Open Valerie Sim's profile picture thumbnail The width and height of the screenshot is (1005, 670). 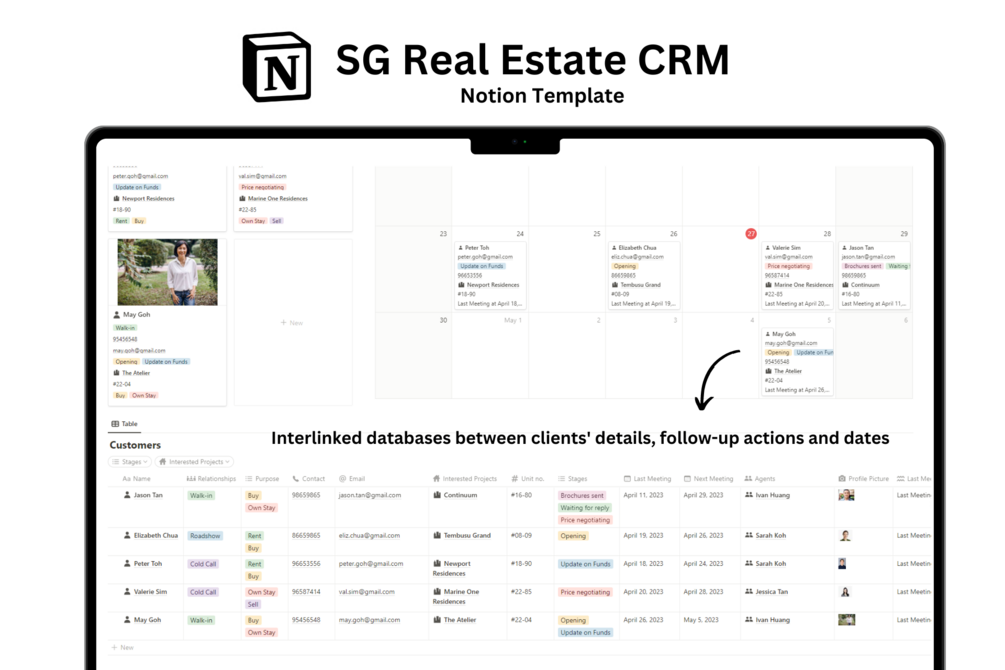[x=845, y=592]
